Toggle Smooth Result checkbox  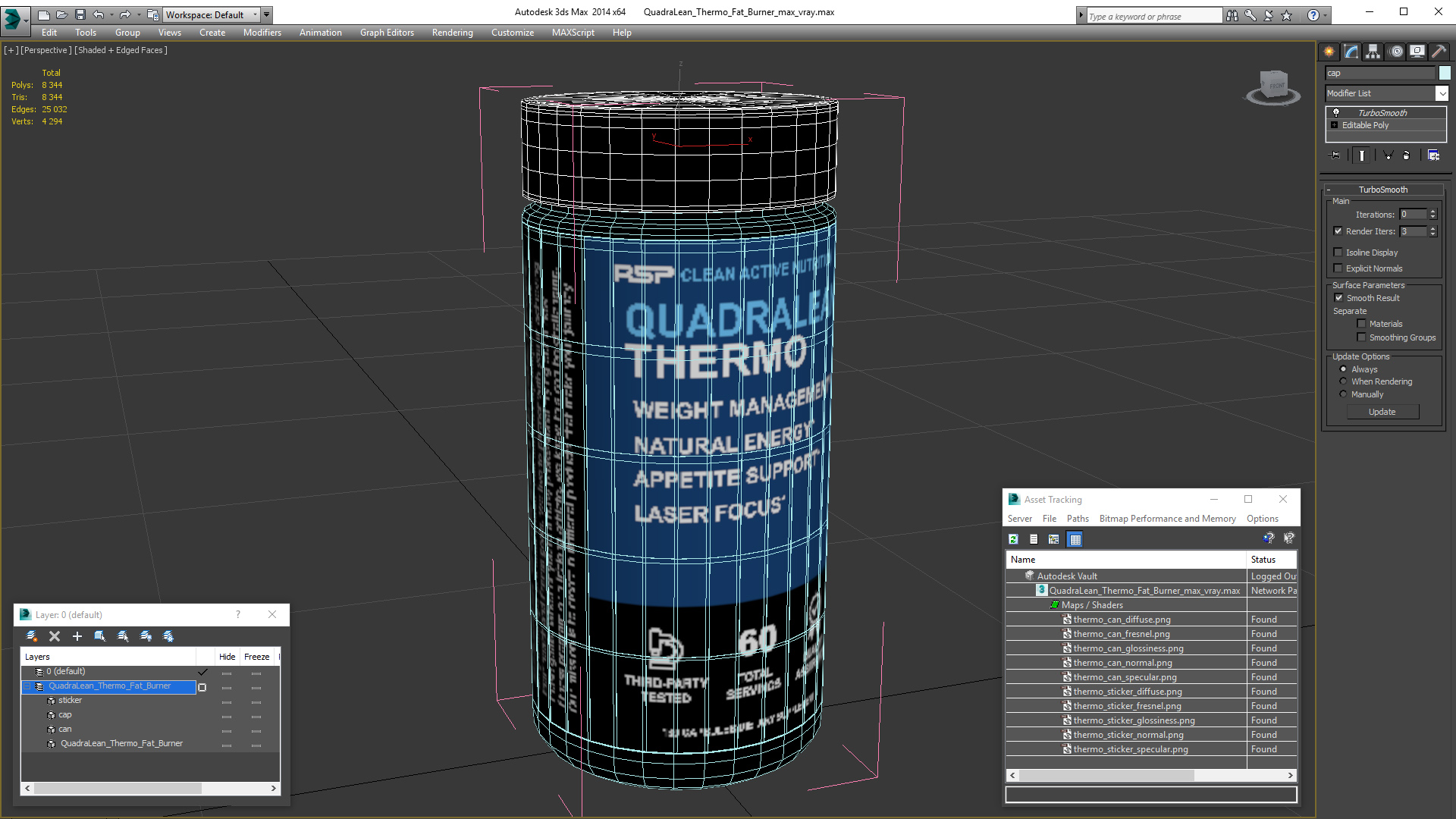coord(1338,298)
